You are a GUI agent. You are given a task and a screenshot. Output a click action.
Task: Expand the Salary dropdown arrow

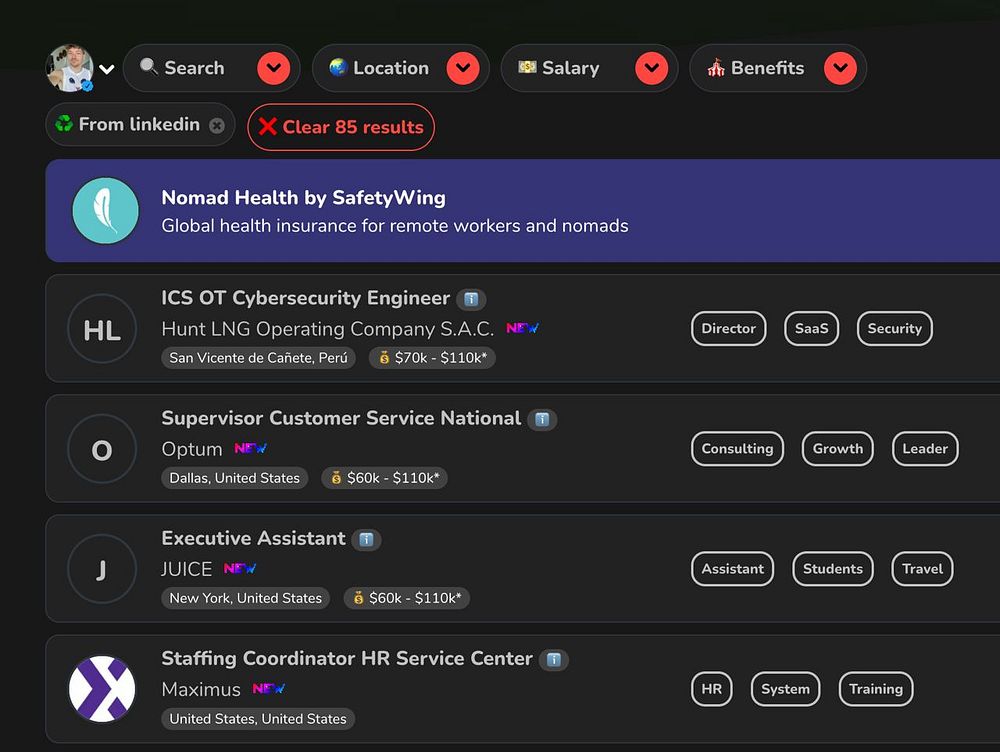[652, 68]
